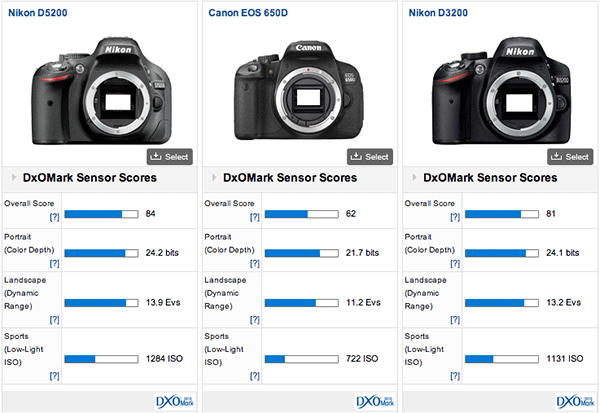Click the DxOMark logo under Nikon D3200
Viewport: 600px width, 413px height.
click(576, 402)
